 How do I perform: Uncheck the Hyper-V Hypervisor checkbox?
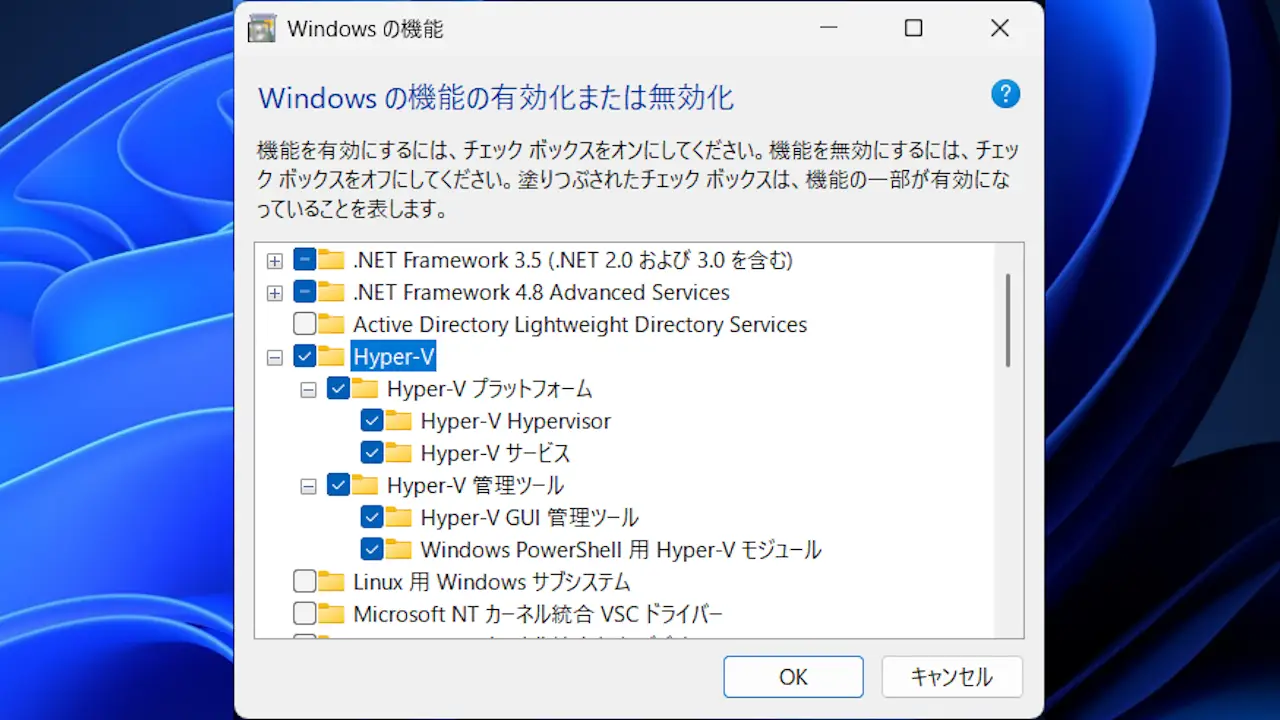pyautogui.click(x=372, y=421)
